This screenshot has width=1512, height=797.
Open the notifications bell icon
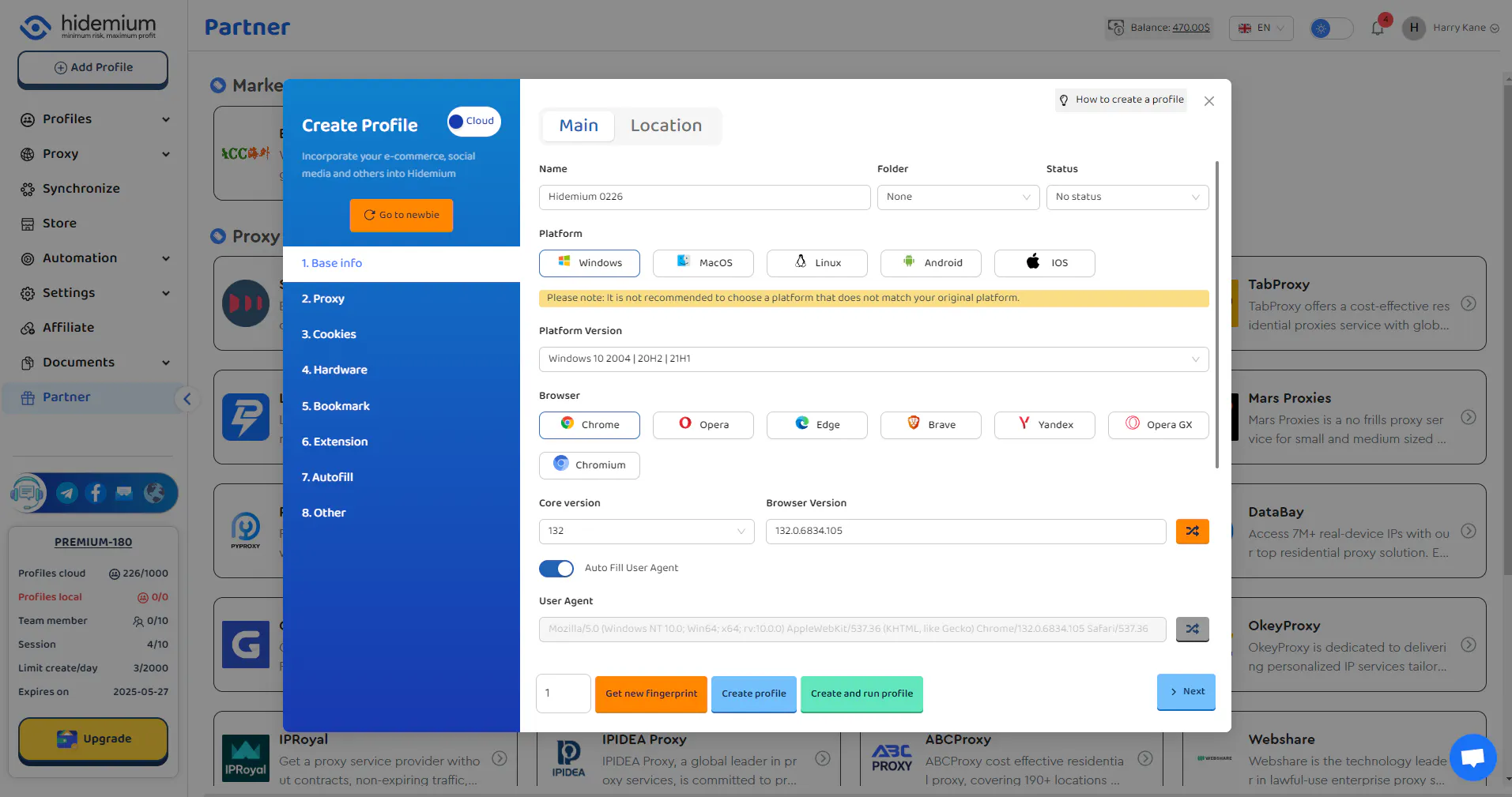tap(1378, 28)
